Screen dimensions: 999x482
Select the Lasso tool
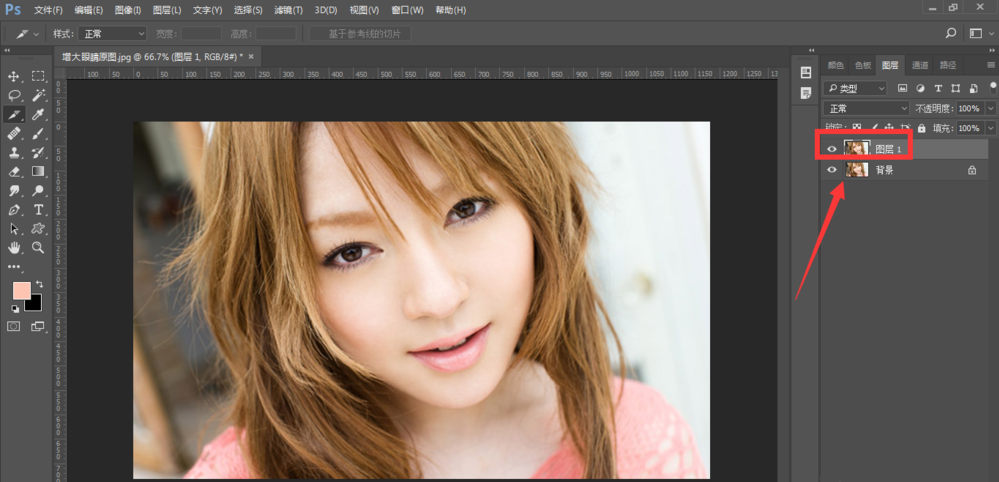click(x=15, y=95)
